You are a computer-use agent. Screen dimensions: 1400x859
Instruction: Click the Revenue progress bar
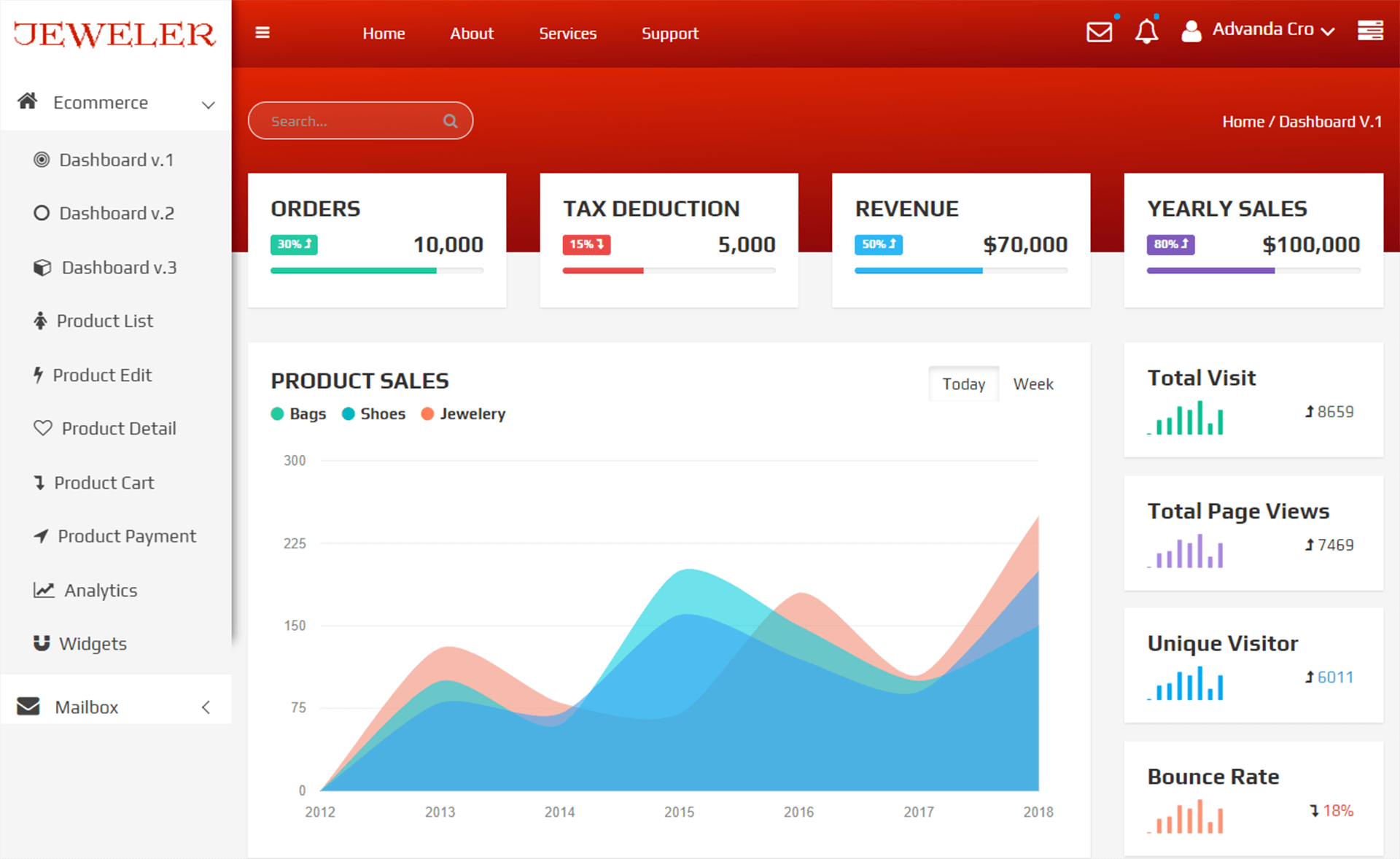click(961, 271)
